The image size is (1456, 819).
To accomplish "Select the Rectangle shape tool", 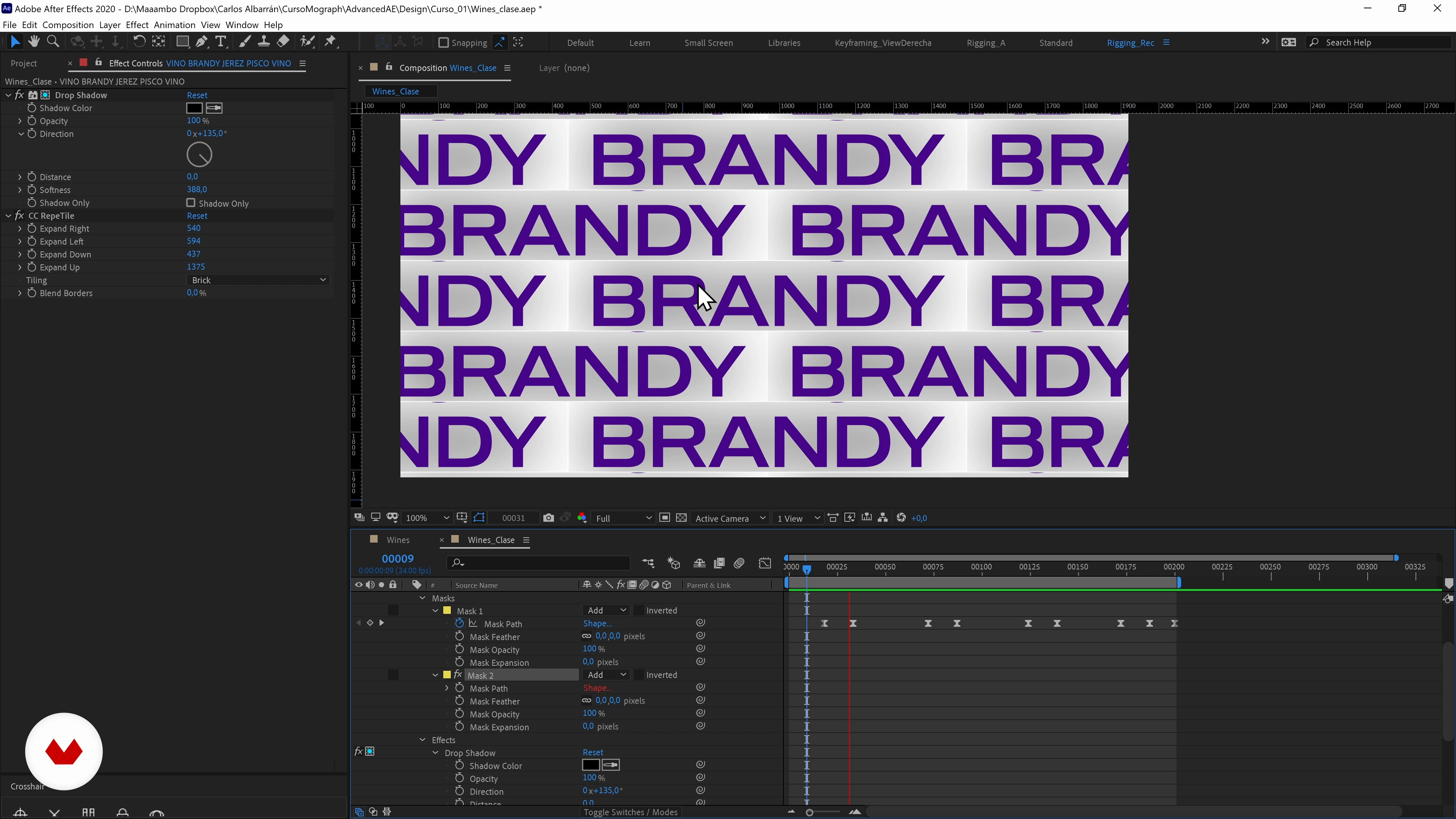I will [x=182, y=41].
